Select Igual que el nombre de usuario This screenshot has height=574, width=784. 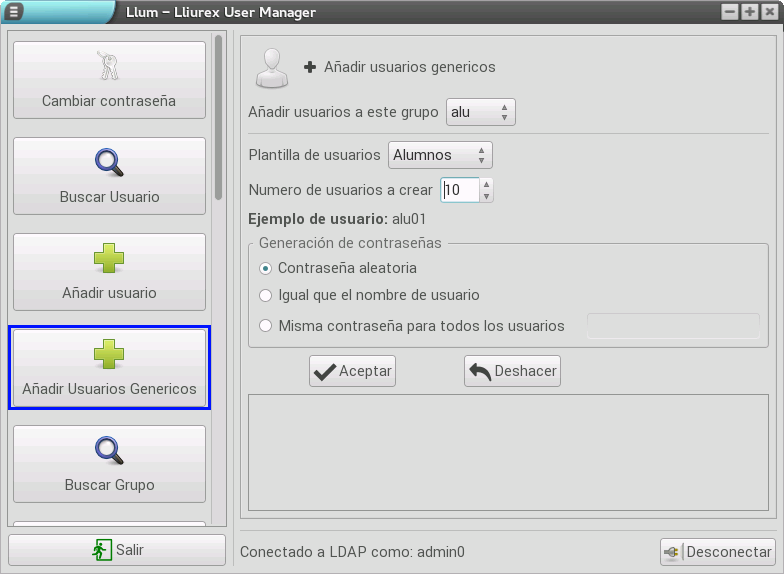pyautogui.click(x=265, y=296)
